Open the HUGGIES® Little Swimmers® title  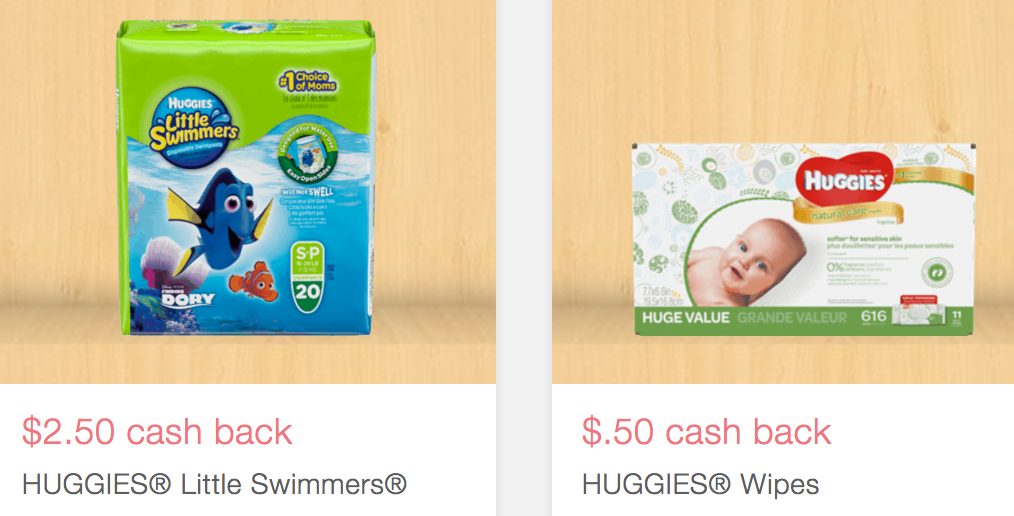pyautogui.click(x=214, y=484)
